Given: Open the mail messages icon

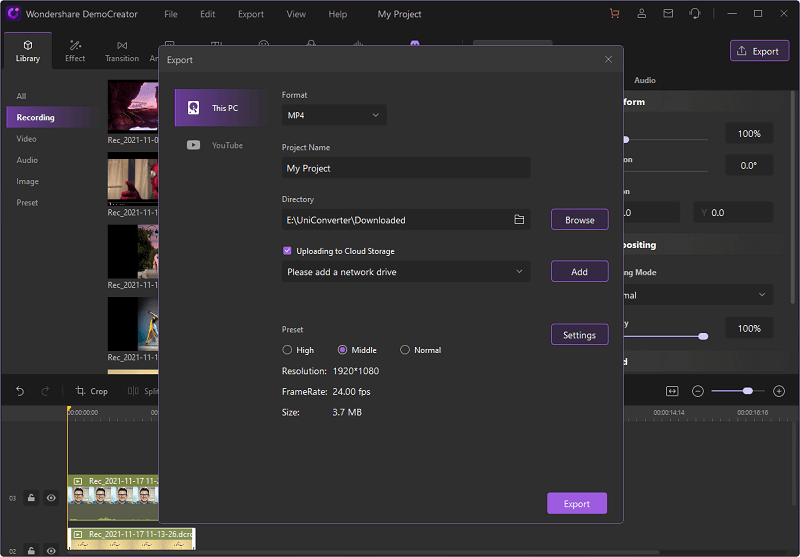Looking at the screenshot, I should [668, 14].
